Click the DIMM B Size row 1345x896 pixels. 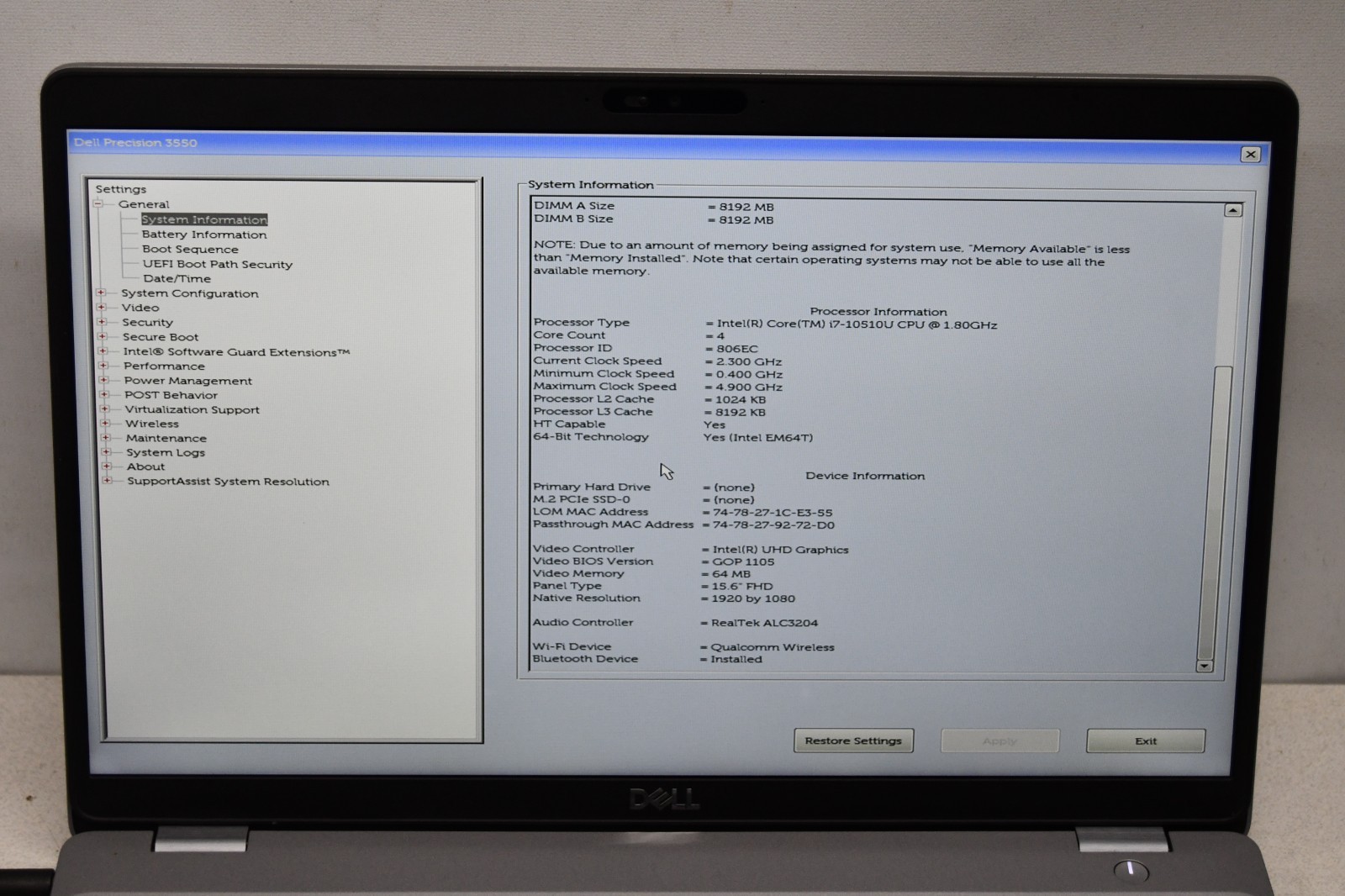click(x=654, y=219)
